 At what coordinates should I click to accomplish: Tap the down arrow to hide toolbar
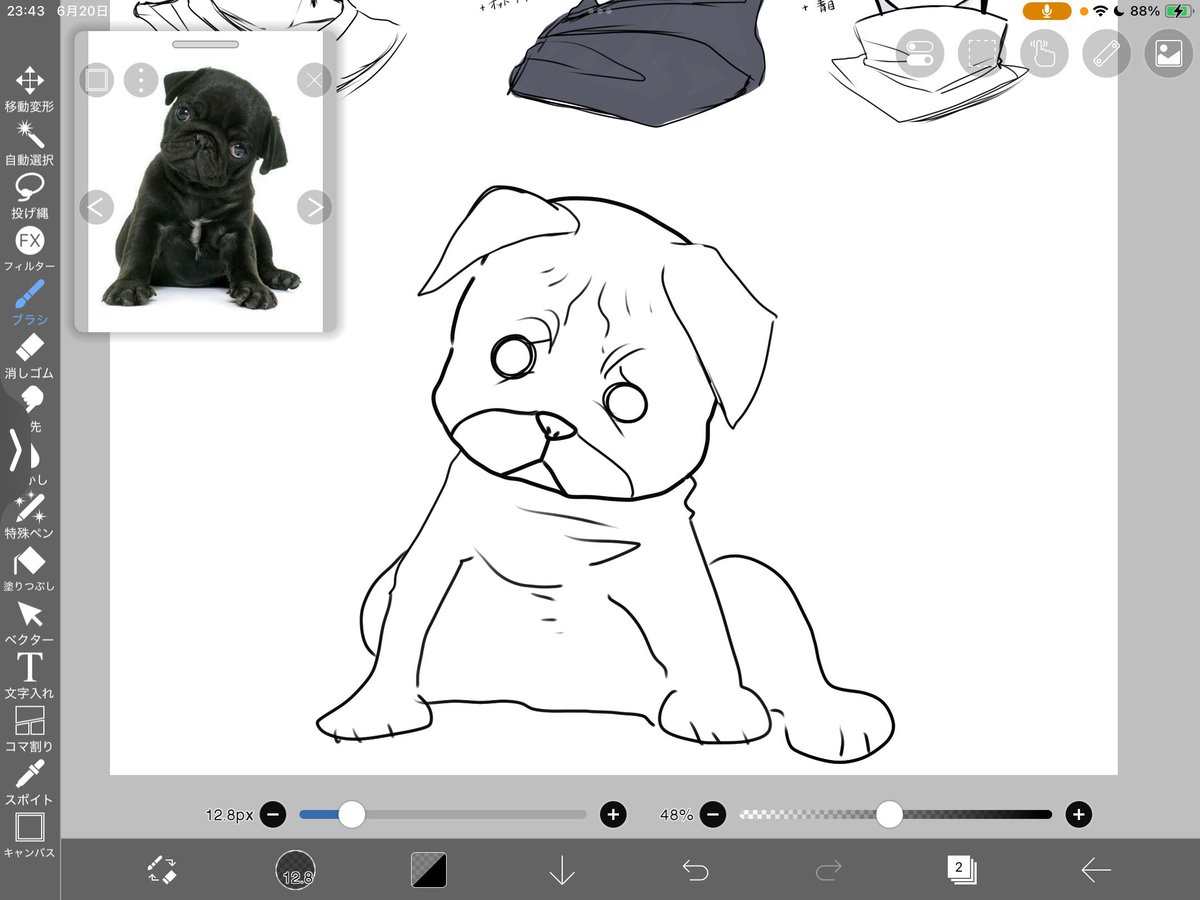coord(562,870)
